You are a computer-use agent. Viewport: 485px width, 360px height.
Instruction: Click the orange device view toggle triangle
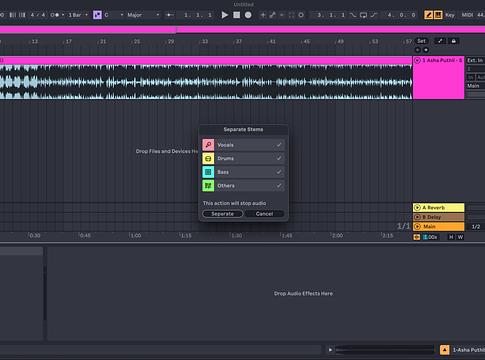pos(444,350)
